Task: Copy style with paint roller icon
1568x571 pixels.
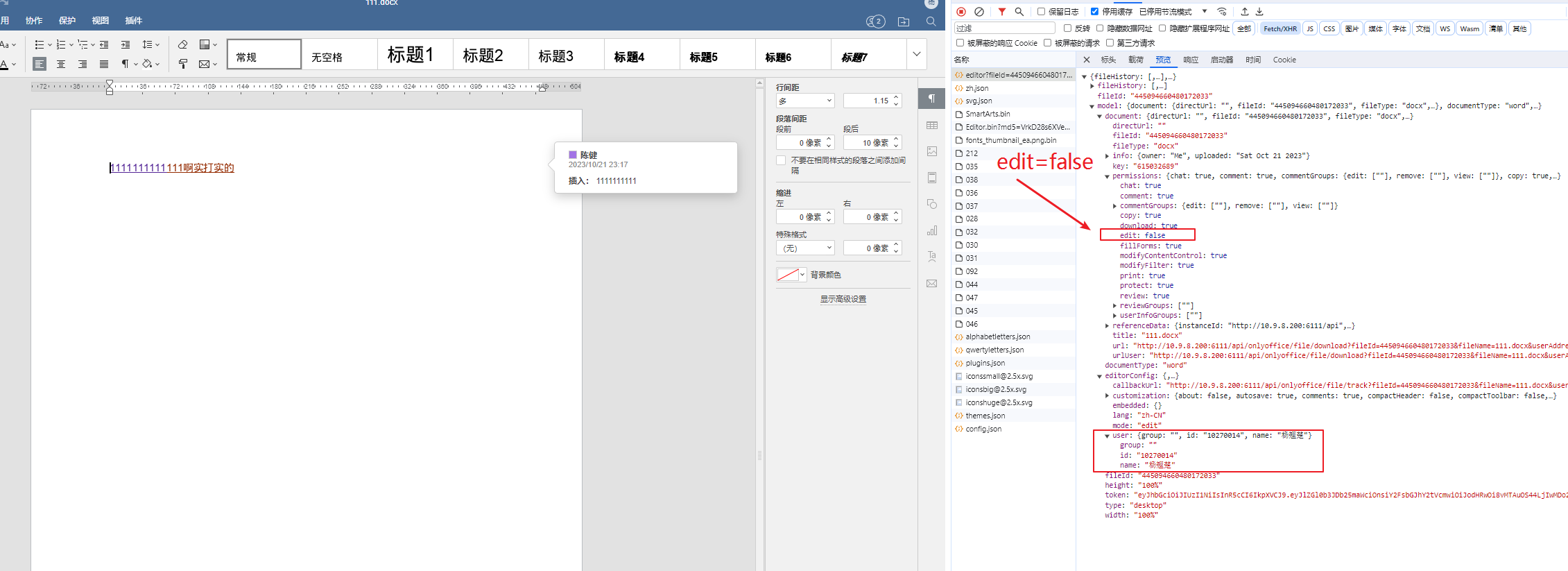Action: 183,64
